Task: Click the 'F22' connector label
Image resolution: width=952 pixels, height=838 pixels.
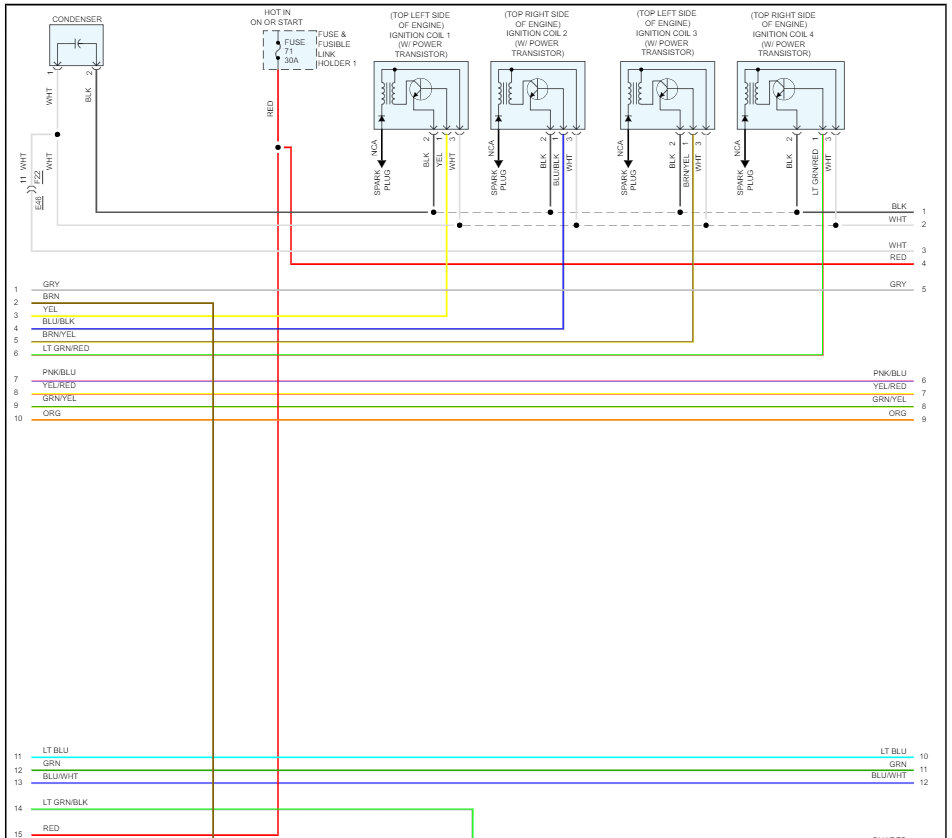Action: [x=38, y=177]
